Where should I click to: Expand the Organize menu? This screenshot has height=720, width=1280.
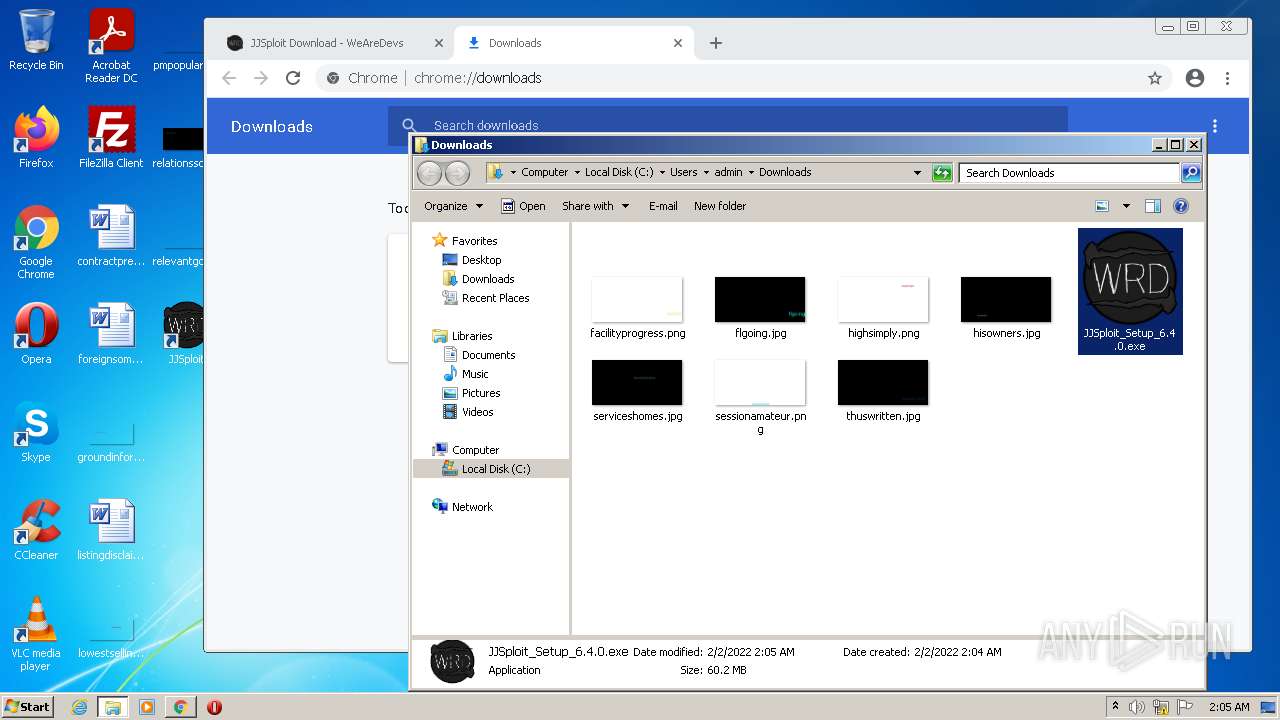coord(453,206)
